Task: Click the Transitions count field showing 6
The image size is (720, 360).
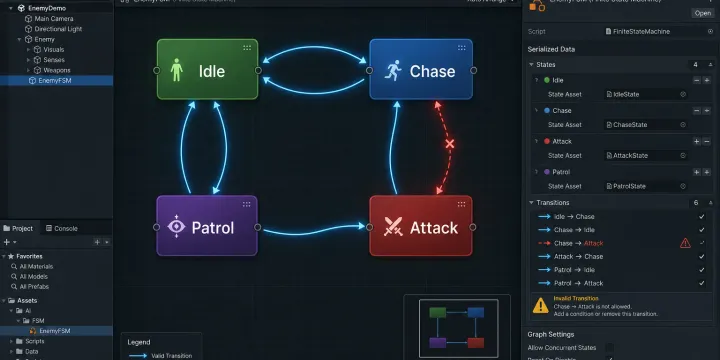Action: pos(697,202)
